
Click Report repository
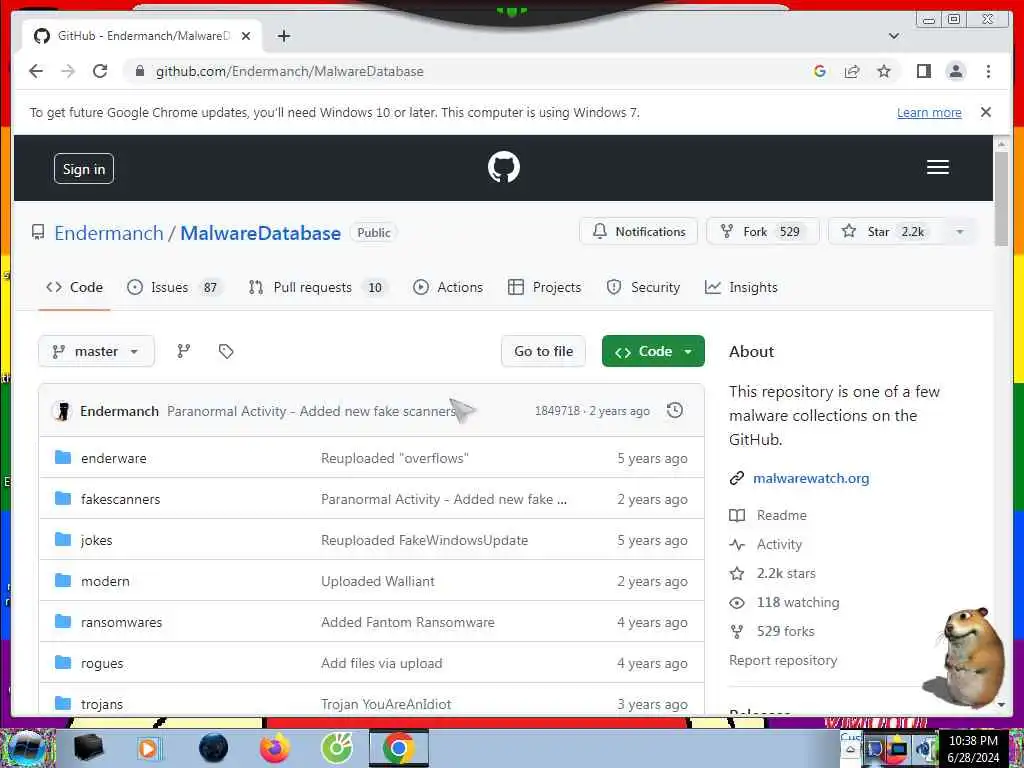[x=782, y=660]
